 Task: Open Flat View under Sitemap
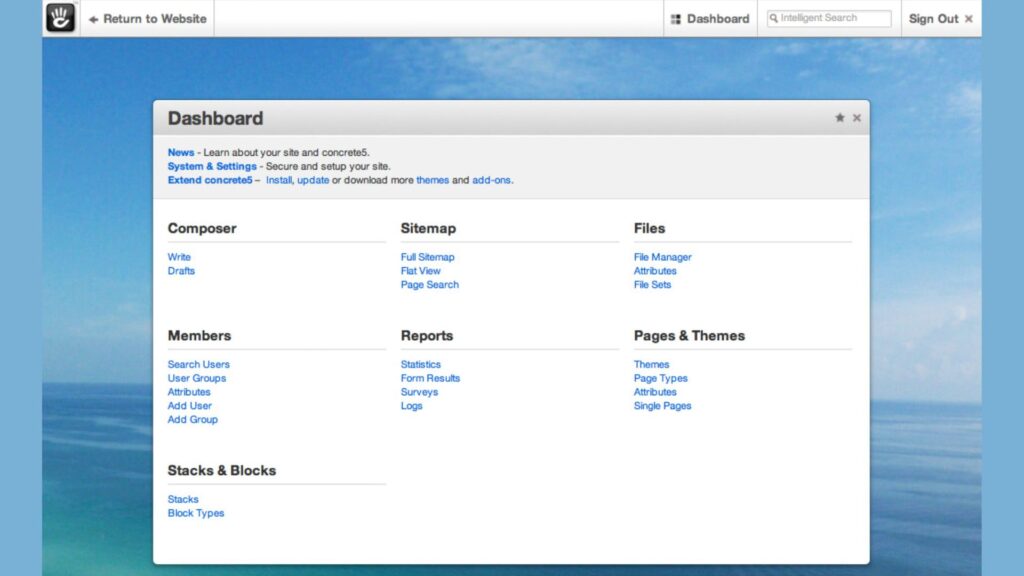(x=421, y=270)
